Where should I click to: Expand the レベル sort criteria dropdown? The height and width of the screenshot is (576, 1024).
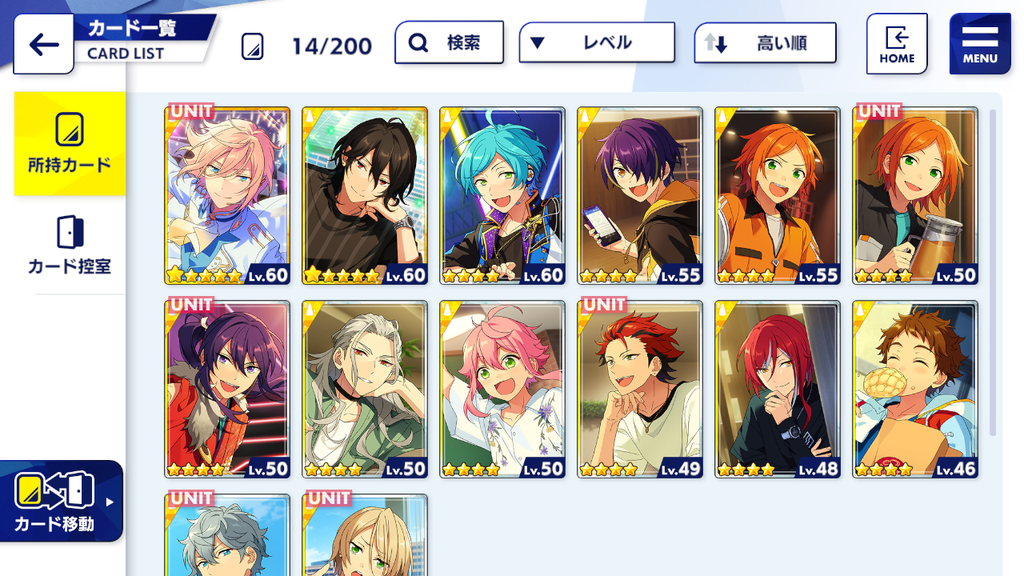click(x=597, y=42)
